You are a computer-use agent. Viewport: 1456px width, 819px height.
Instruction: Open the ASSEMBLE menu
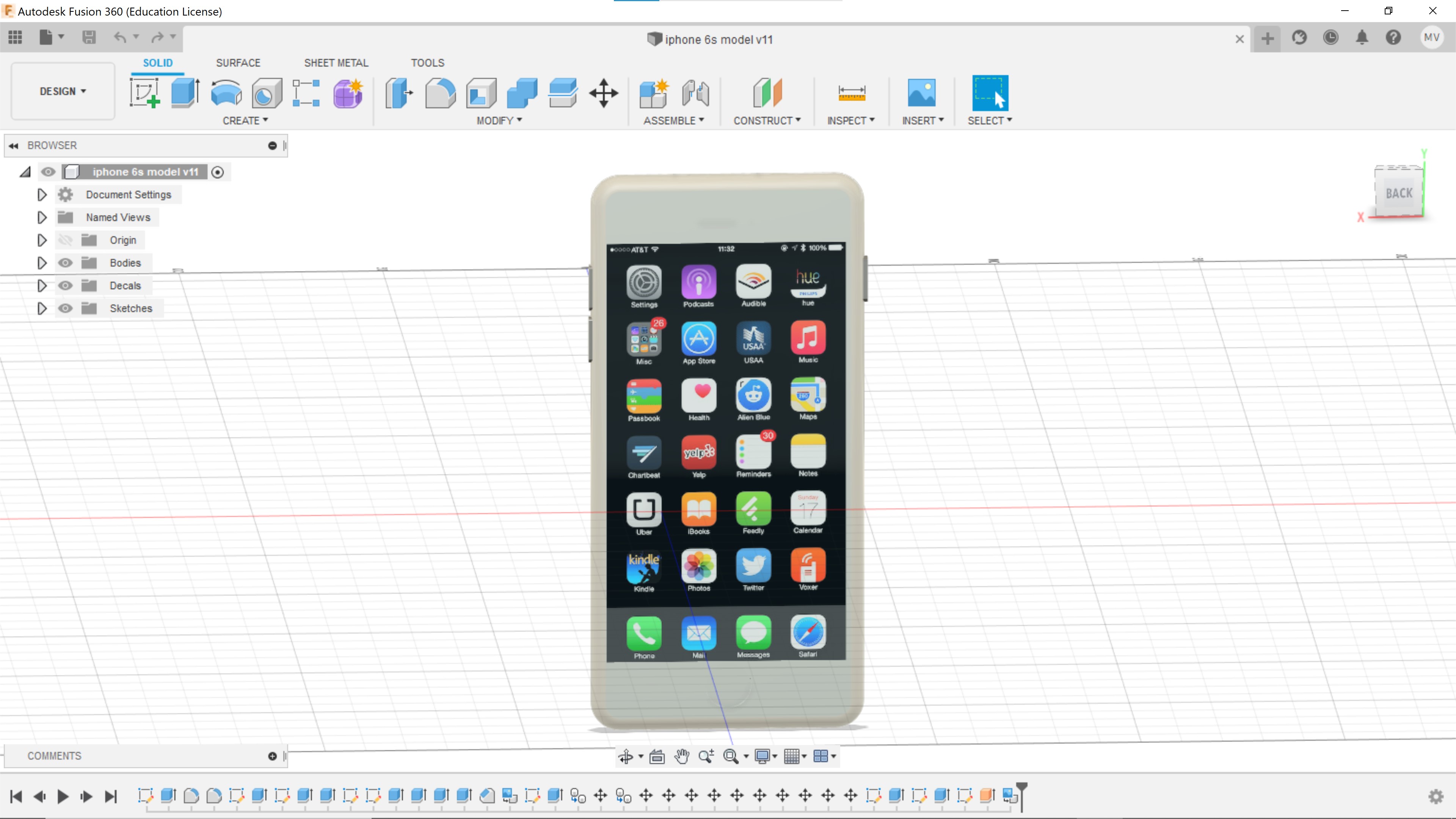click(674, 121)
